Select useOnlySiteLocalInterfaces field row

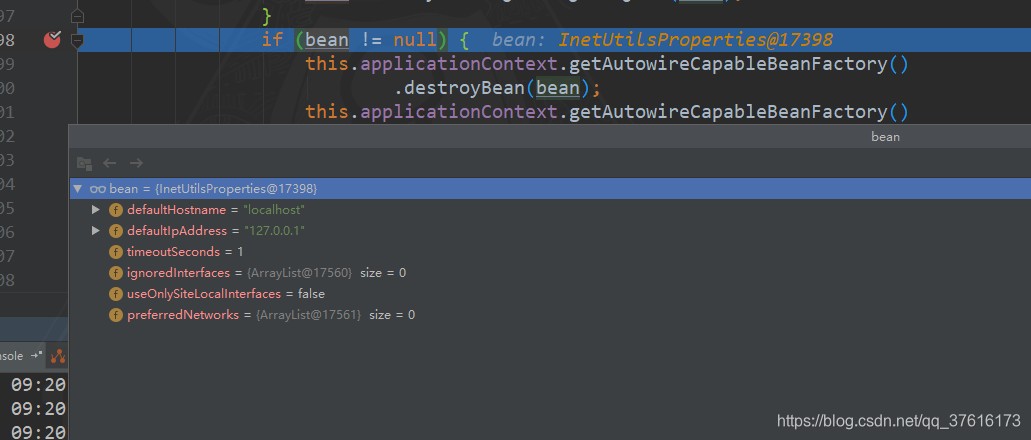(550, 294)
